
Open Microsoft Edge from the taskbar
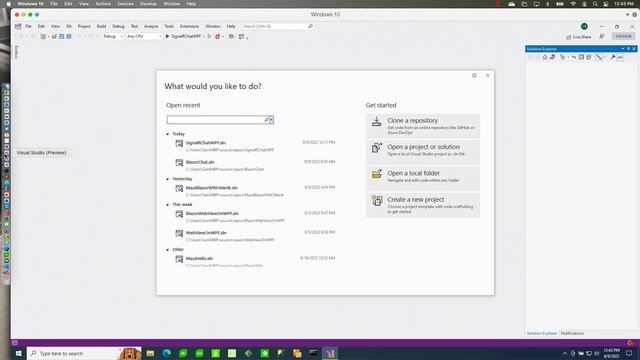167,353
